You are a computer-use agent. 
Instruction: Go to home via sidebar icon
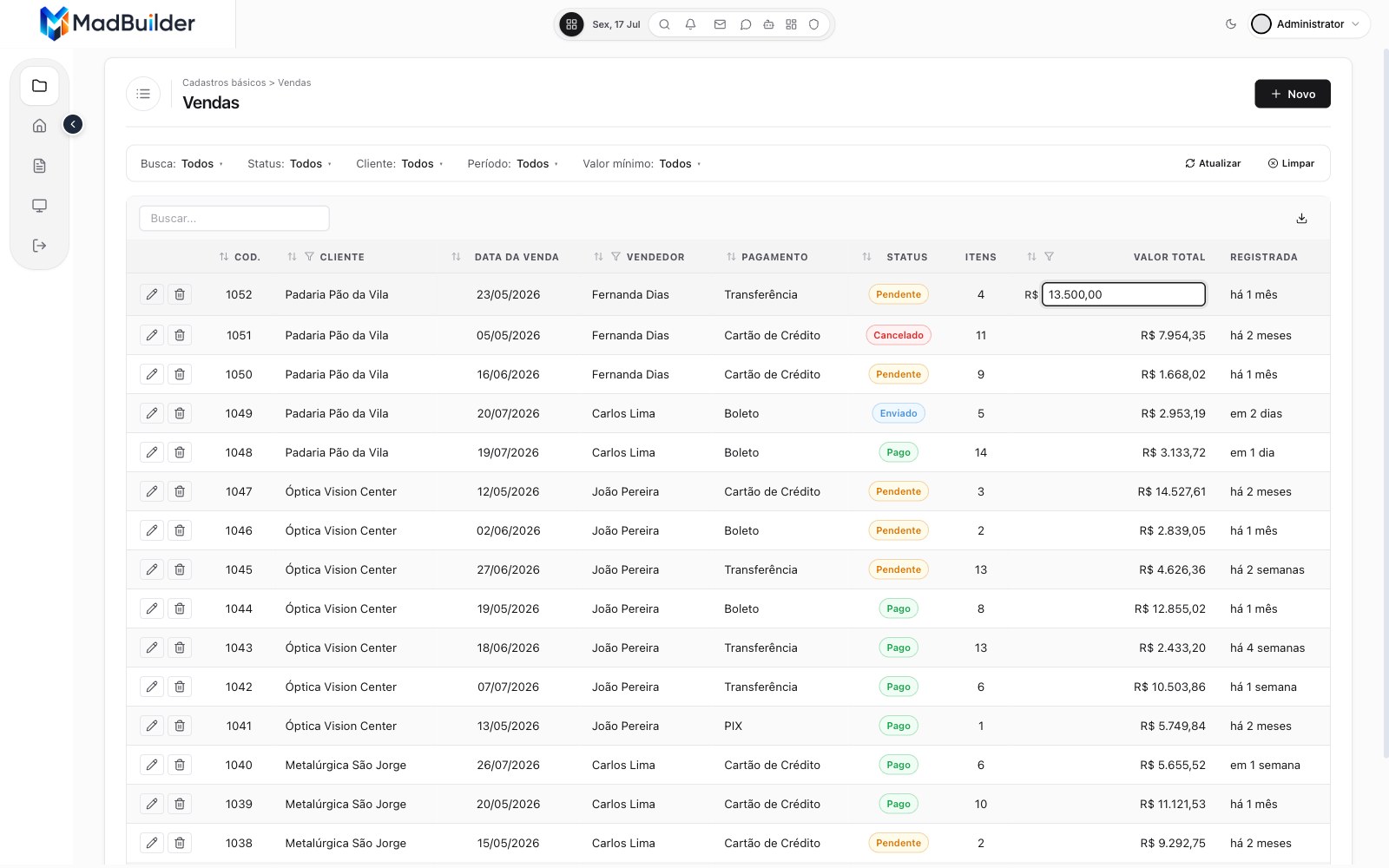click(39, 126)
